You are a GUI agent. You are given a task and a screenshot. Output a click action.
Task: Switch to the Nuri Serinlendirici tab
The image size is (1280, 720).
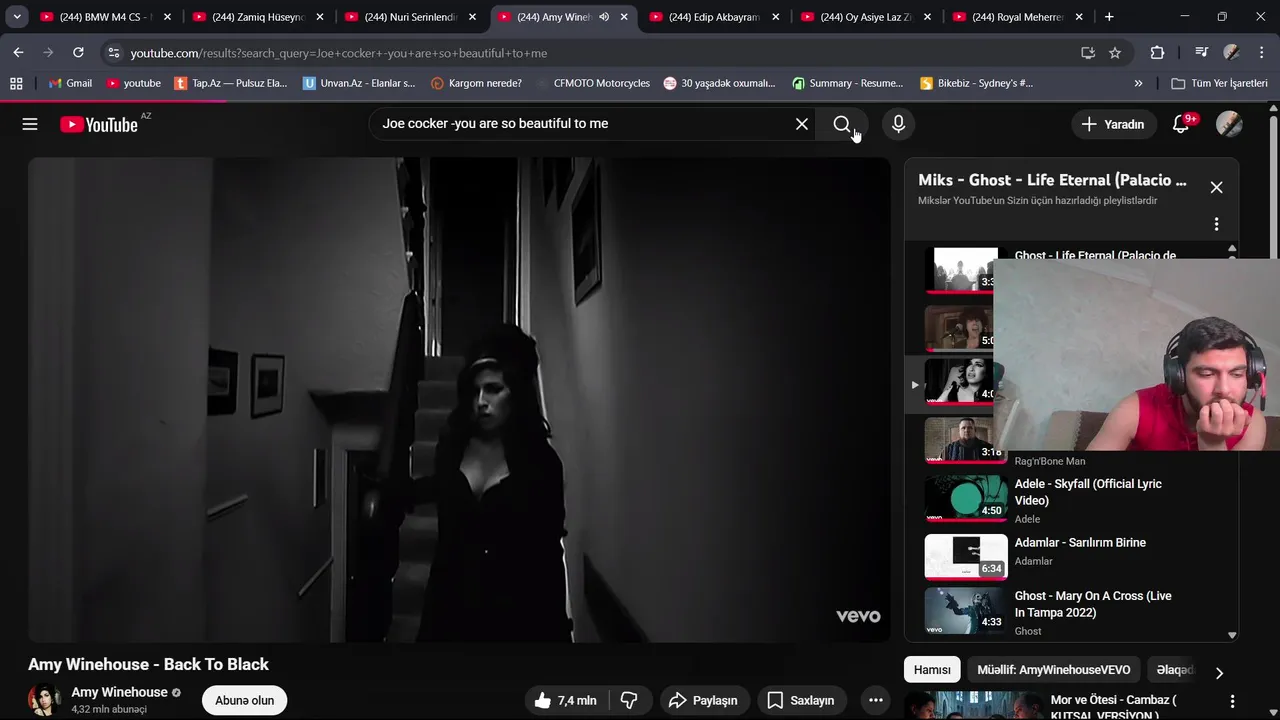409,17
